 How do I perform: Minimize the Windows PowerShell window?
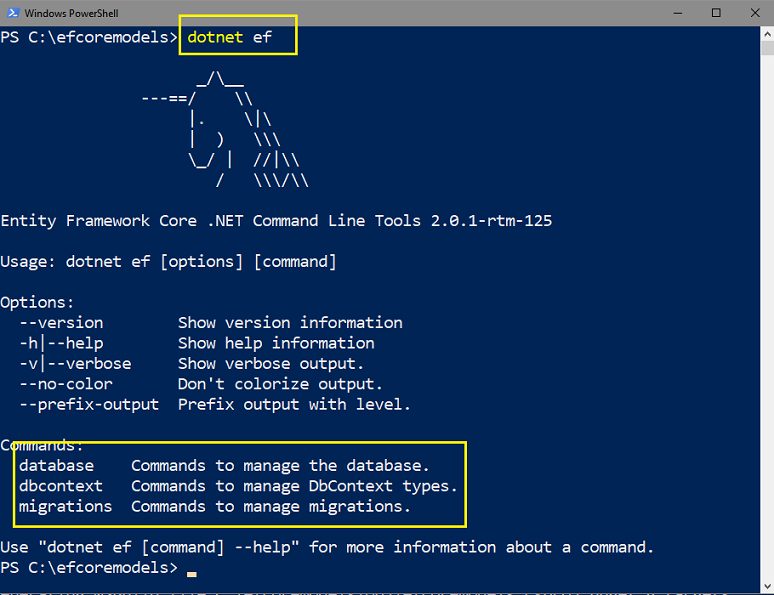tap(678, 13)
